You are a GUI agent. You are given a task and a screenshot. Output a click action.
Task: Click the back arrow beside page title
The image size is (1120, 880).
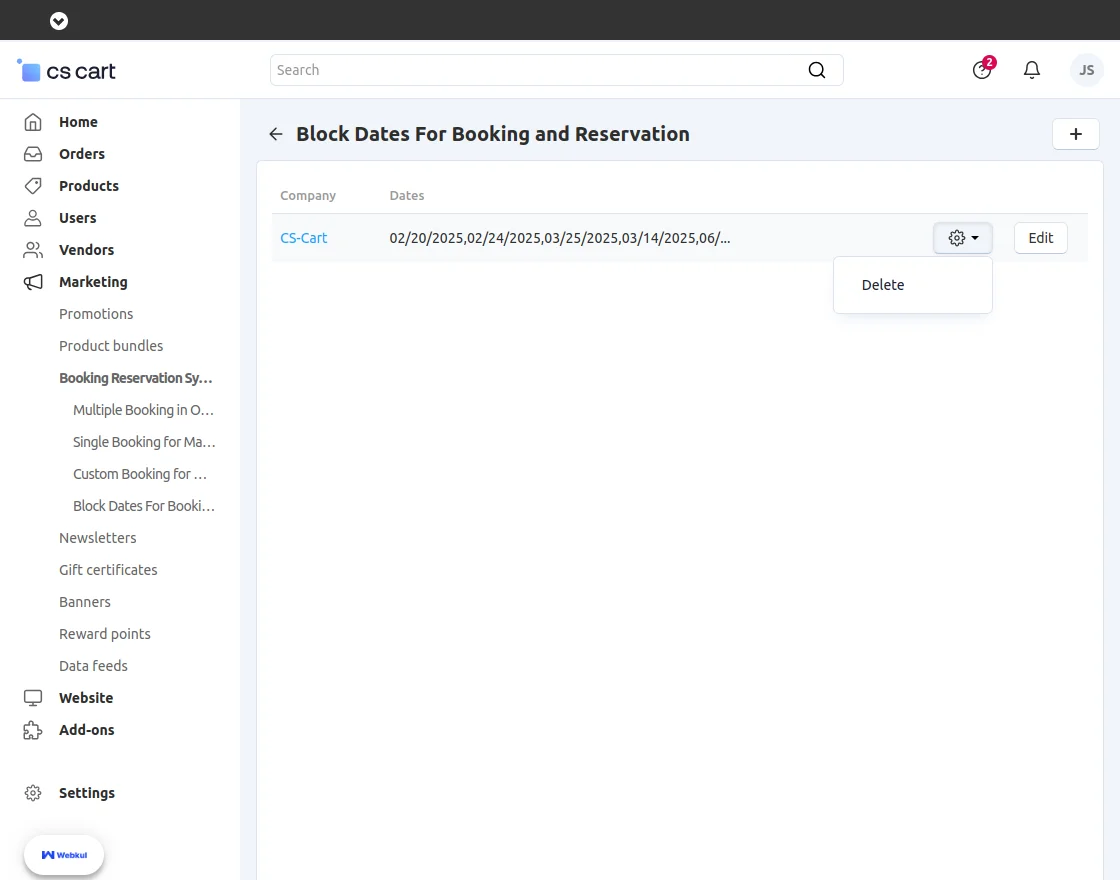tap(276, 134)
